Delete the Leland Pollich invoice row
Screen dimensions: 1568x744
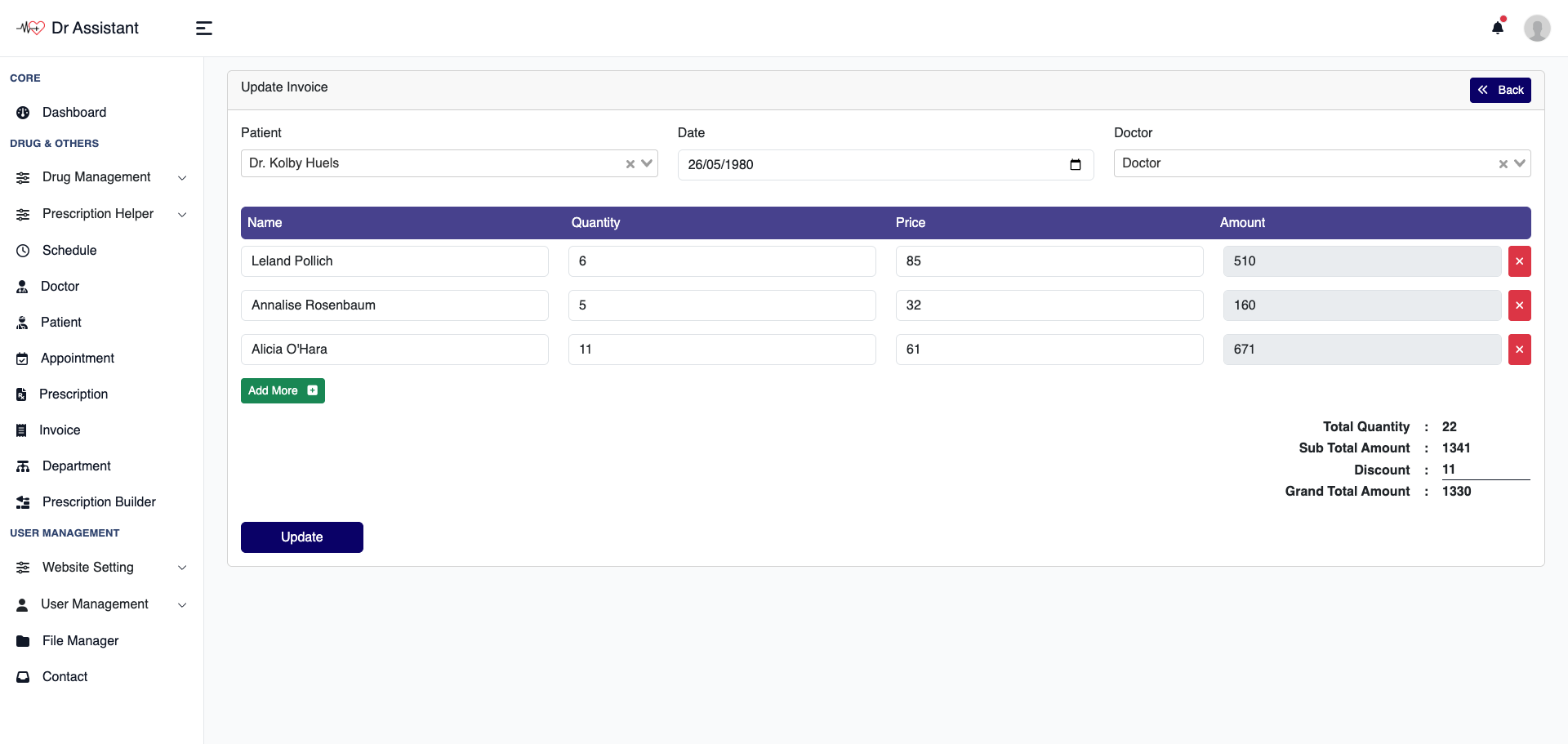point(1519,261)
